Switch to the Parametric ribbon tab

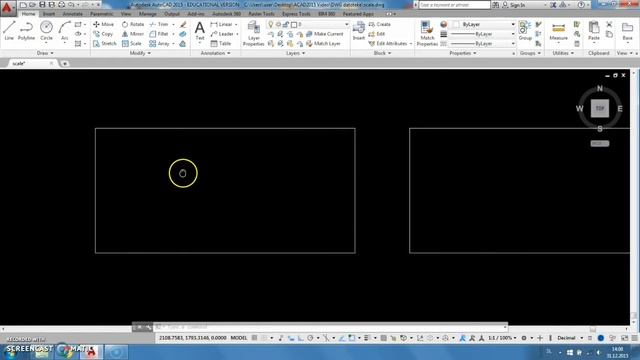pyautogui.click(x=102, y=14)
